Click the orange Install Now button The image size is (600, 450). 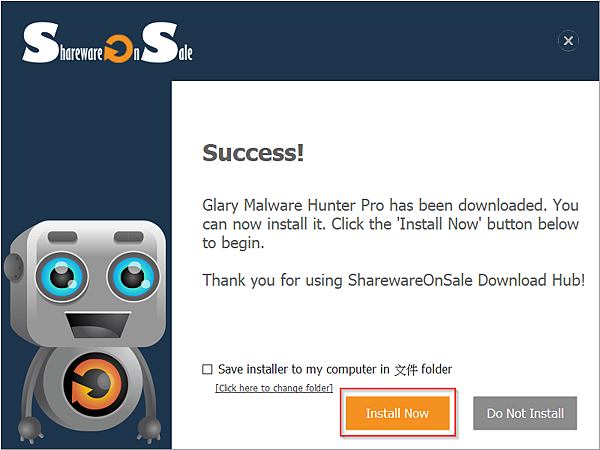point(398,413)
